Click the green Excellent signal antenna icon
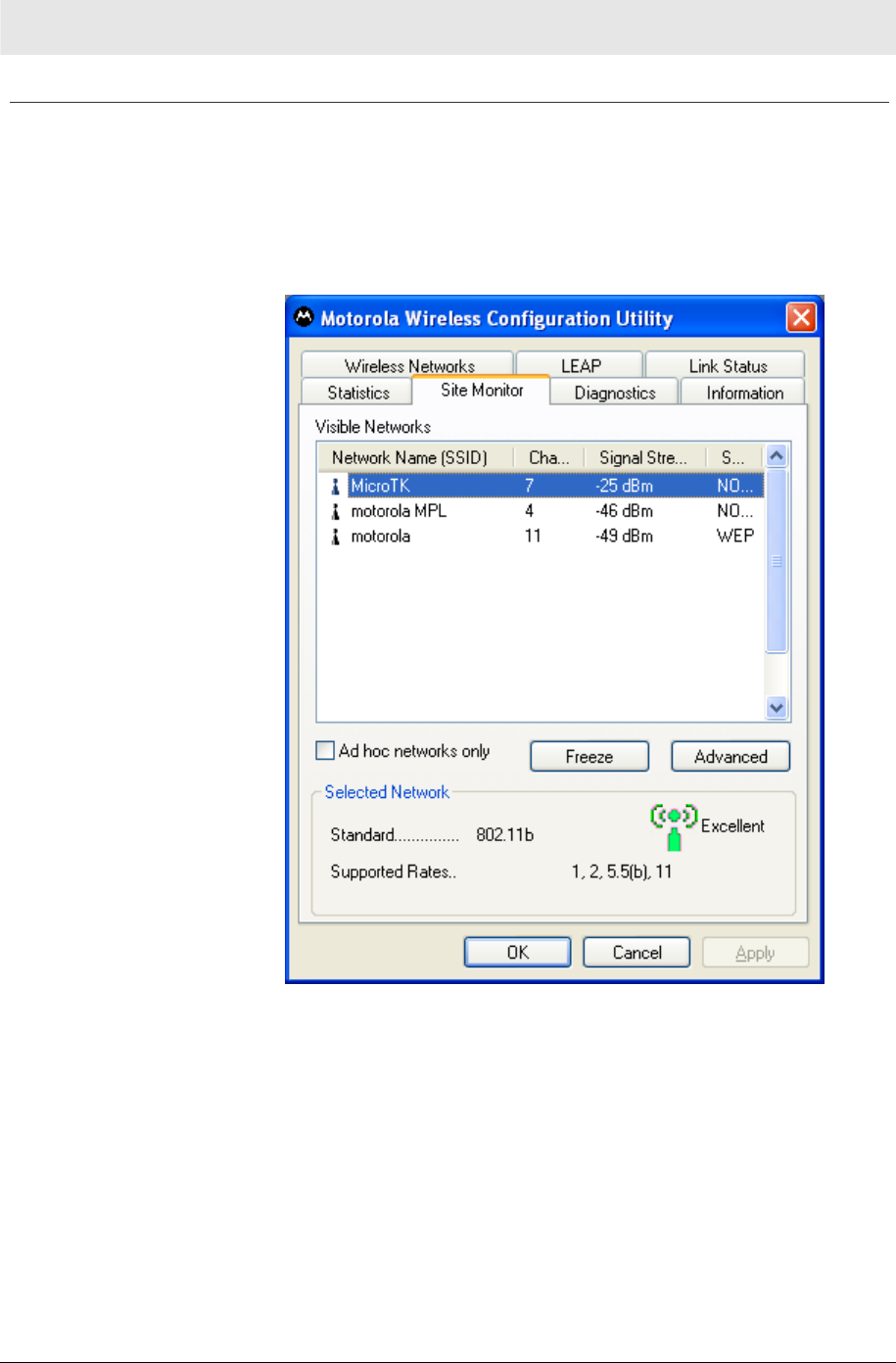The height and width of the screenshot is (1363, 896). click(674, 827)
